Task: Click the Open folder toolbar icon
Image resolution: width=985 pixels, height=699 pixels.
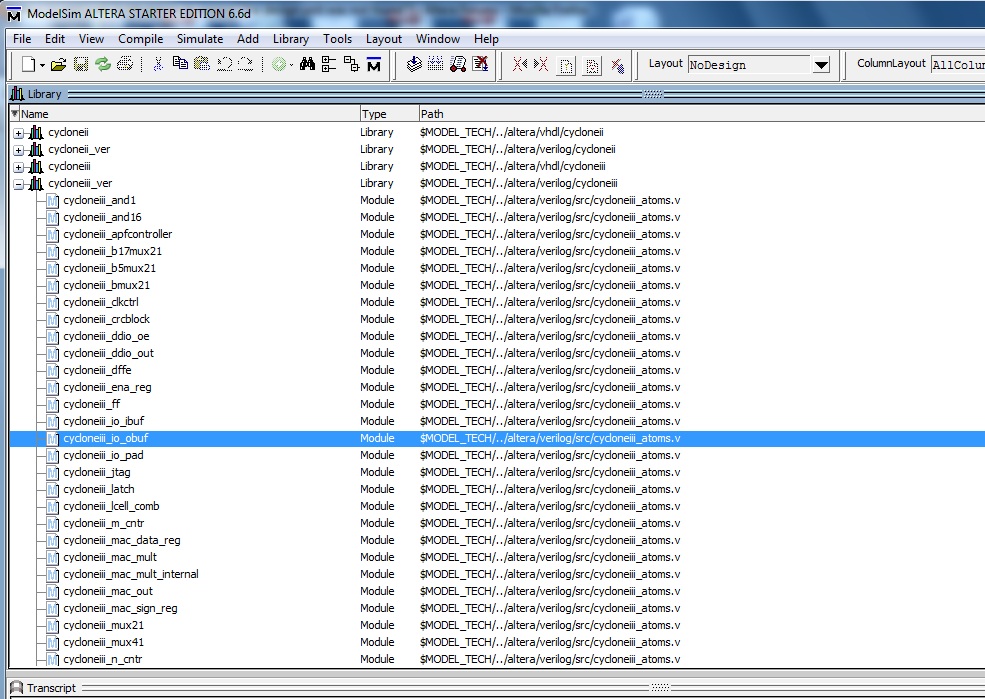Action: pyautogui.click(x=58, y=64)
